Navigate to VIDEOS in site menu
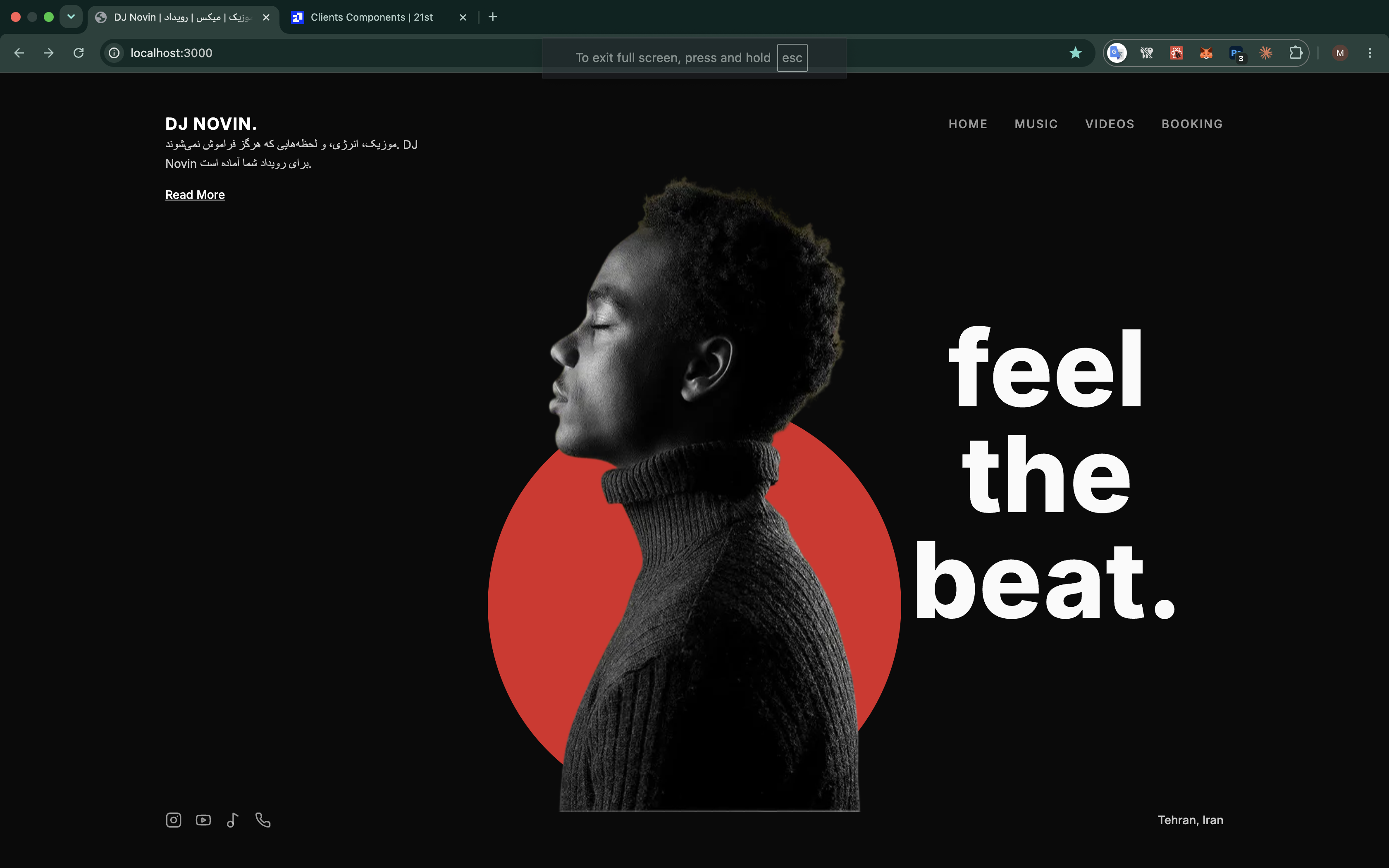The width and height of the screenshot is (1389, 868). [1110, 124]
